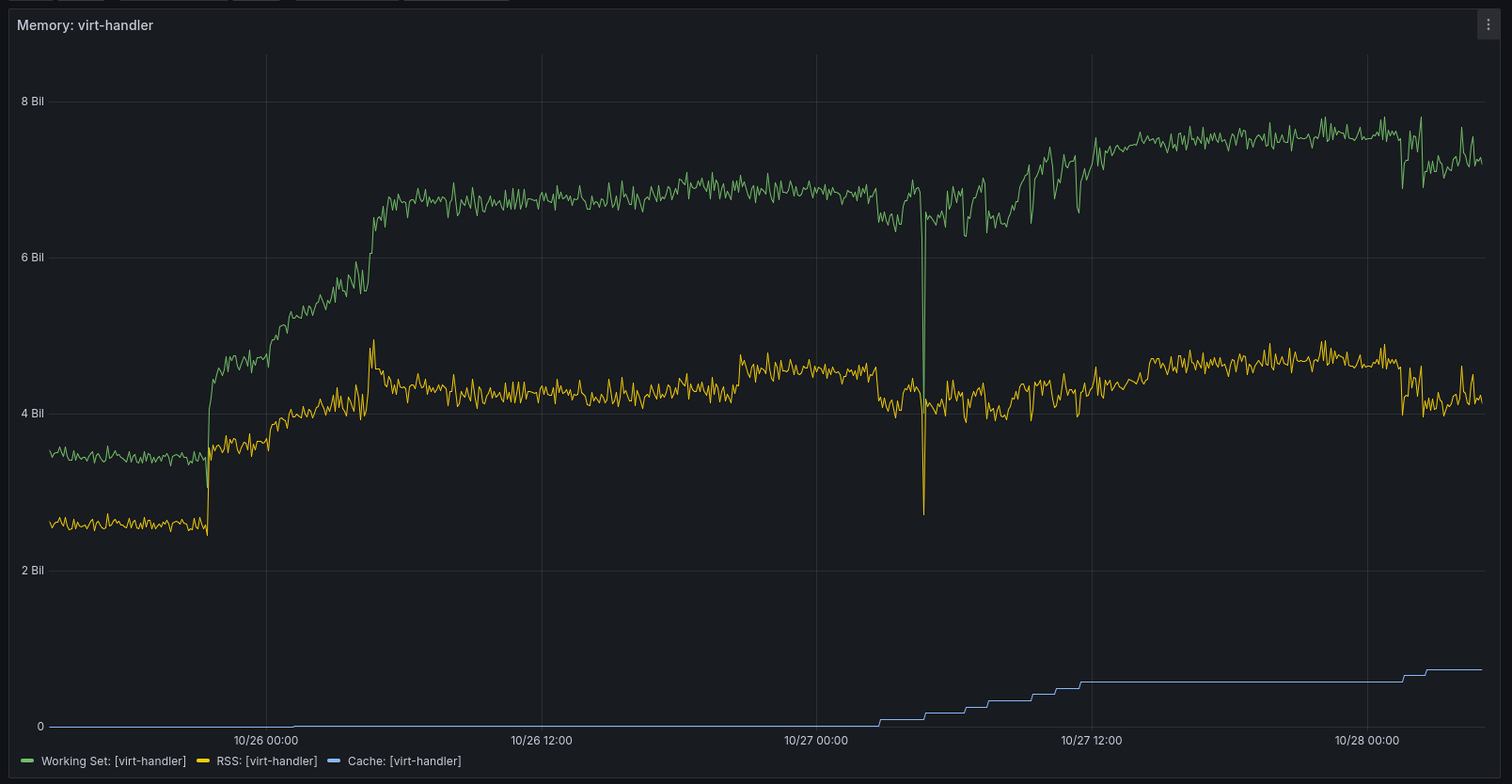The height and width of the screenshot is (784, 1512).
Task: Click the '2 Bil' y-axis label
Action: coord(33,571)
